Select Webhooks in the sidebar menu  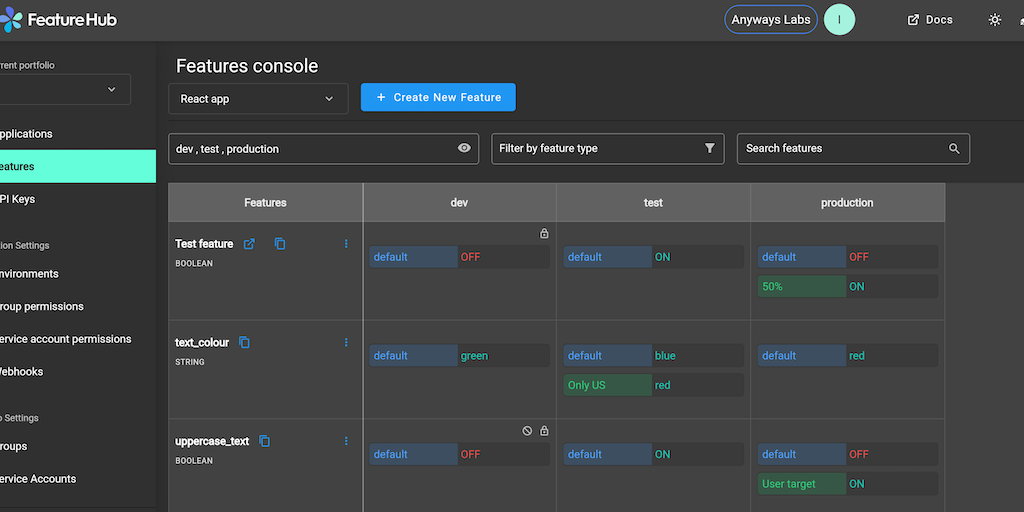coord(22,372)
